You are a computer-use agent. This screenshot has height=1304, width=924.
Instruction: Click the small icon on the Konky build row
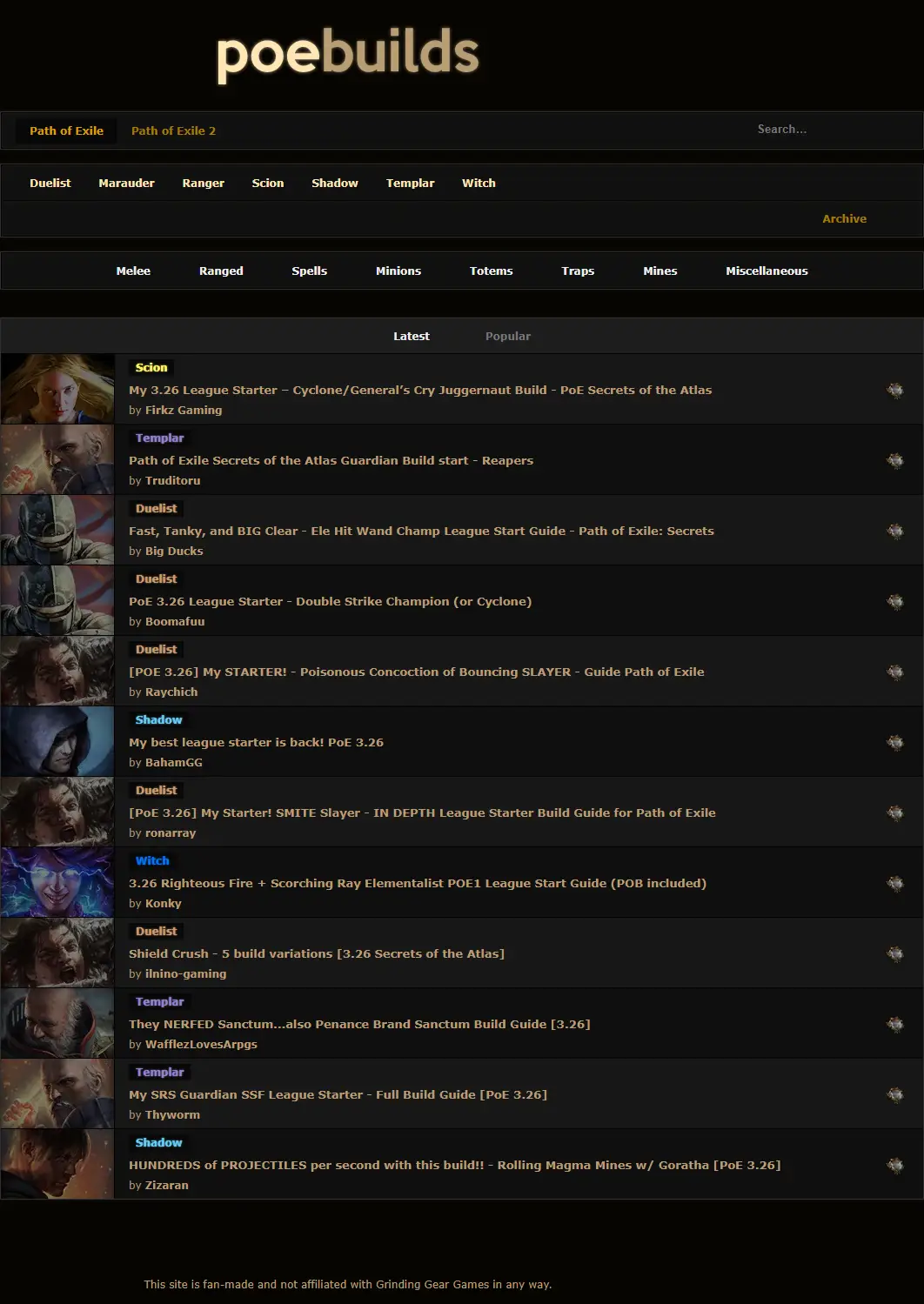coord(894,883)
